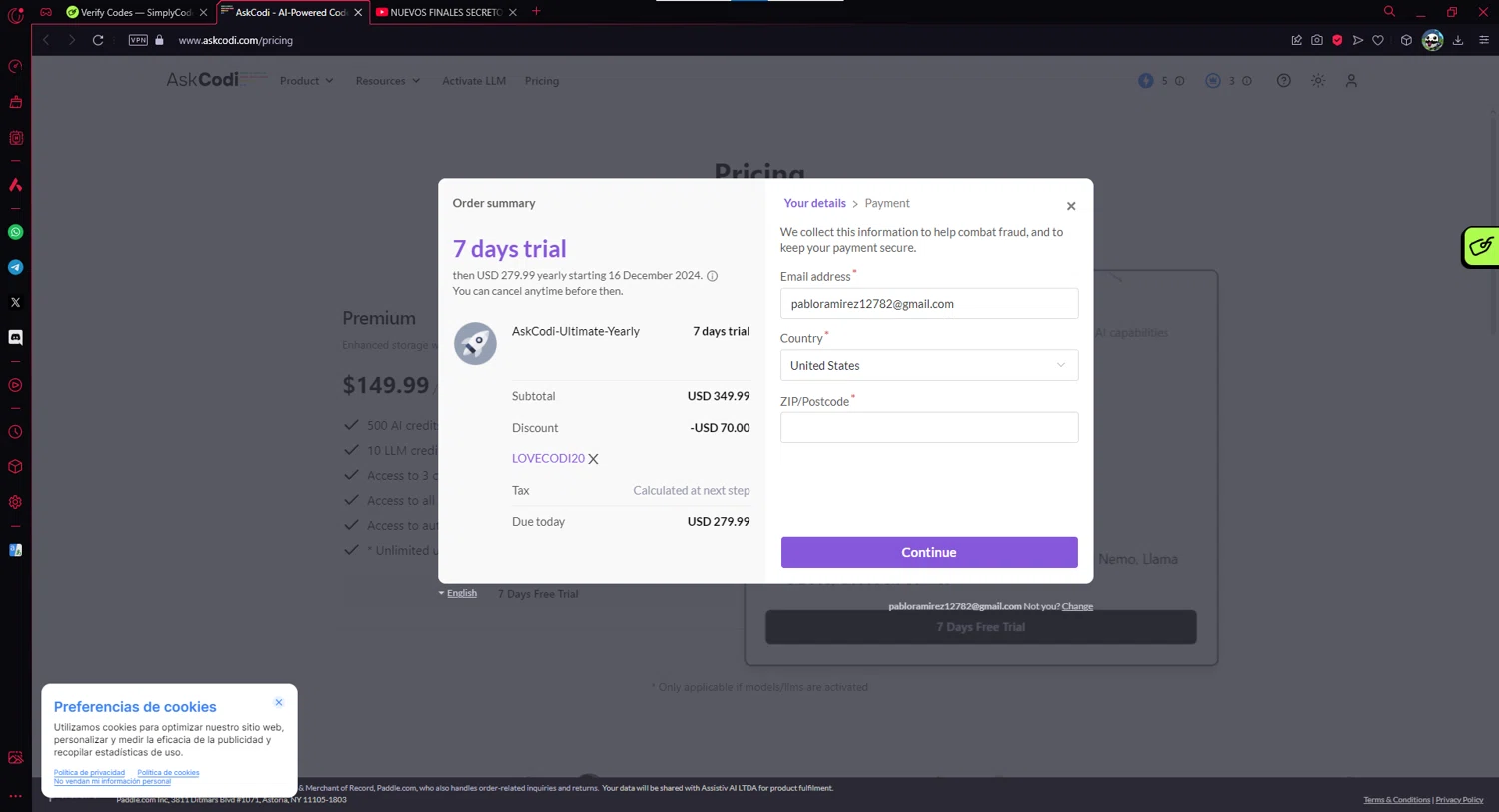The height and width of the screenshot is (812, 1499).
Task: Click the 7 Days Free Trial button
Action: 981,627
